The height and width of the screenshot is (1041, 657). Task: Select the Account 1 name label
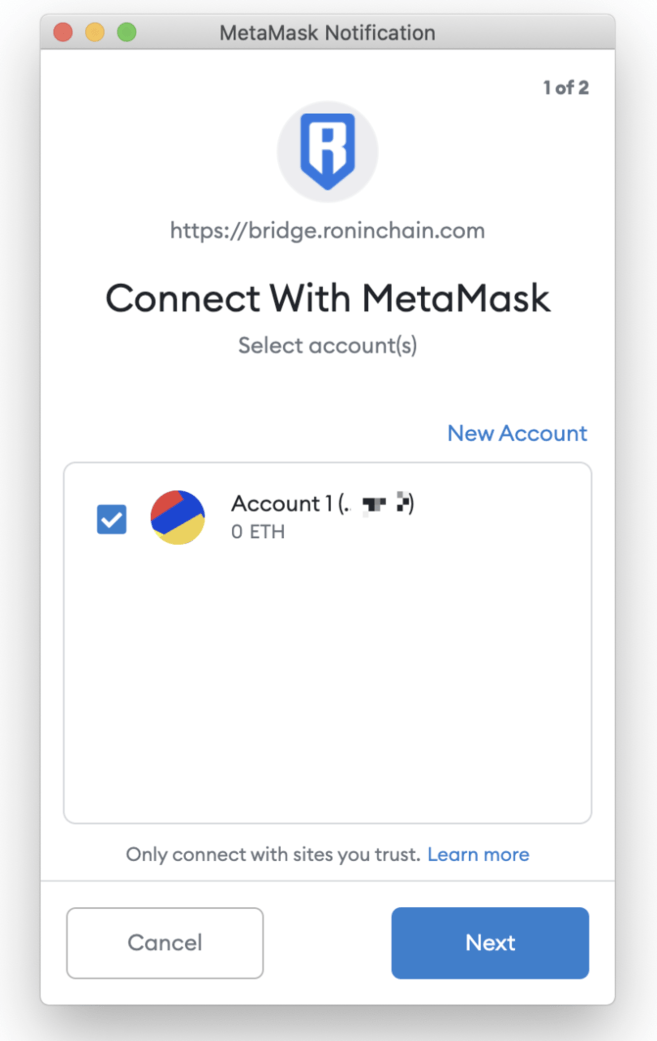[x=277, y=503]
